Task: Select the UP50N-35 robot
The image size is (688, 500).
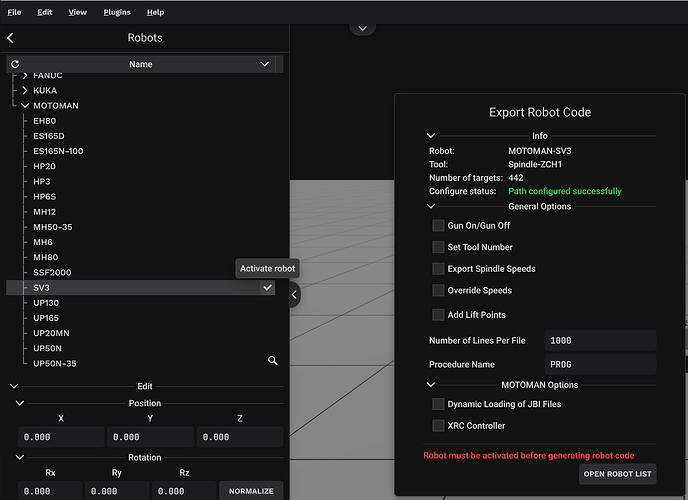Action: click(54, 364)
